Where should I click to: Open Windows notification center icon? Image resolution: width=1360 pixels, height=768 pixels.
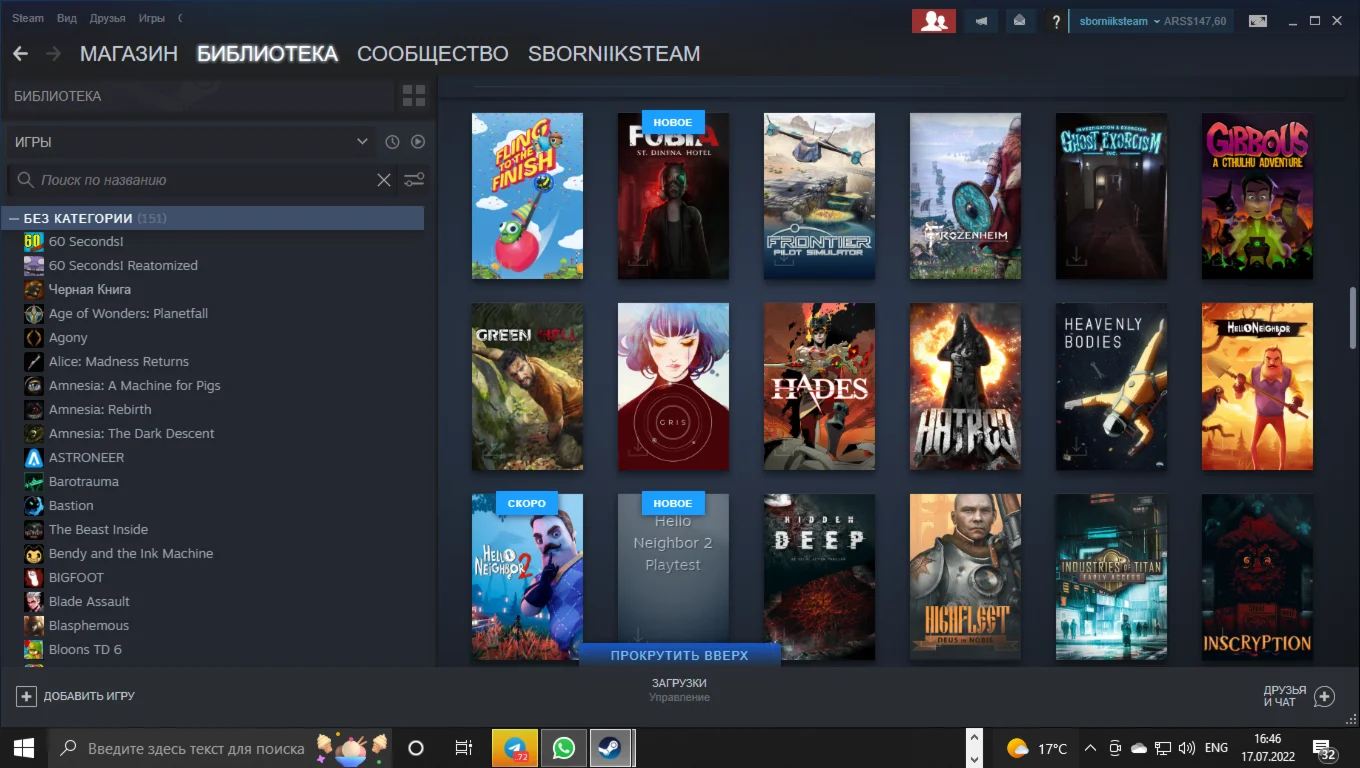click(x=1326, y=750)
